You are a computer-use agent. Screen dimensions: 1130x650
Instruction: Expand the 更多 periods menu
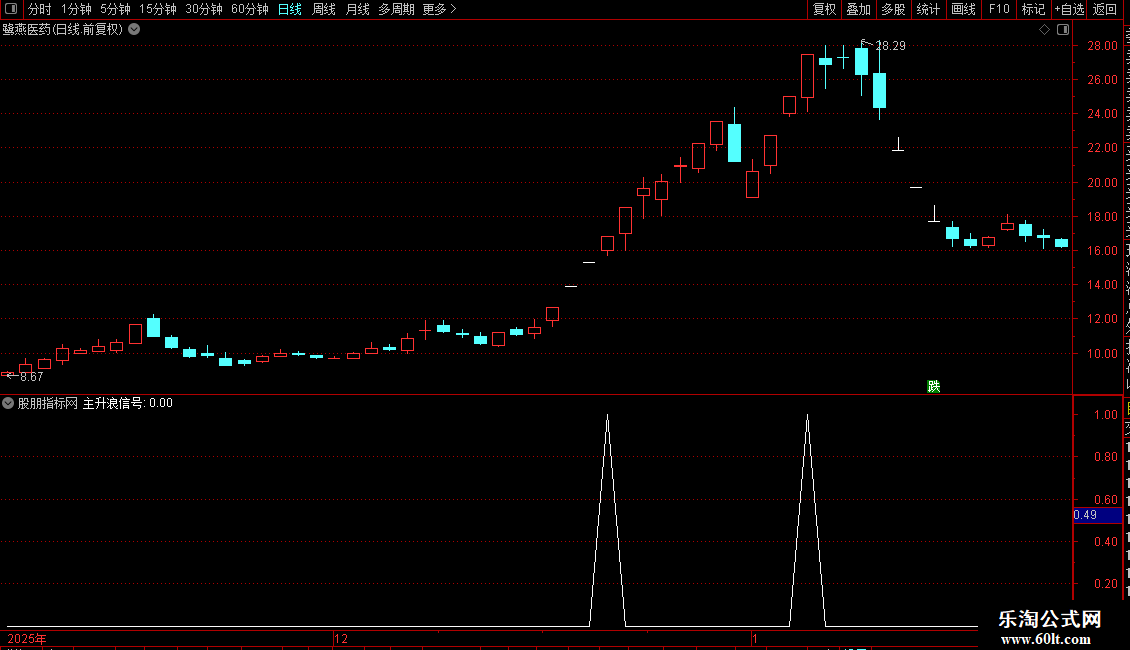point(439,9)
